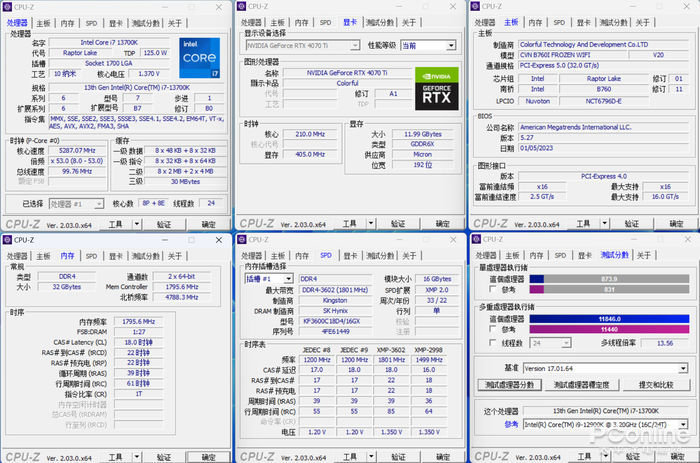Click the memory size value 11.99 GBytes
This screenshot has height=463, width=700.
click(423, 134)
